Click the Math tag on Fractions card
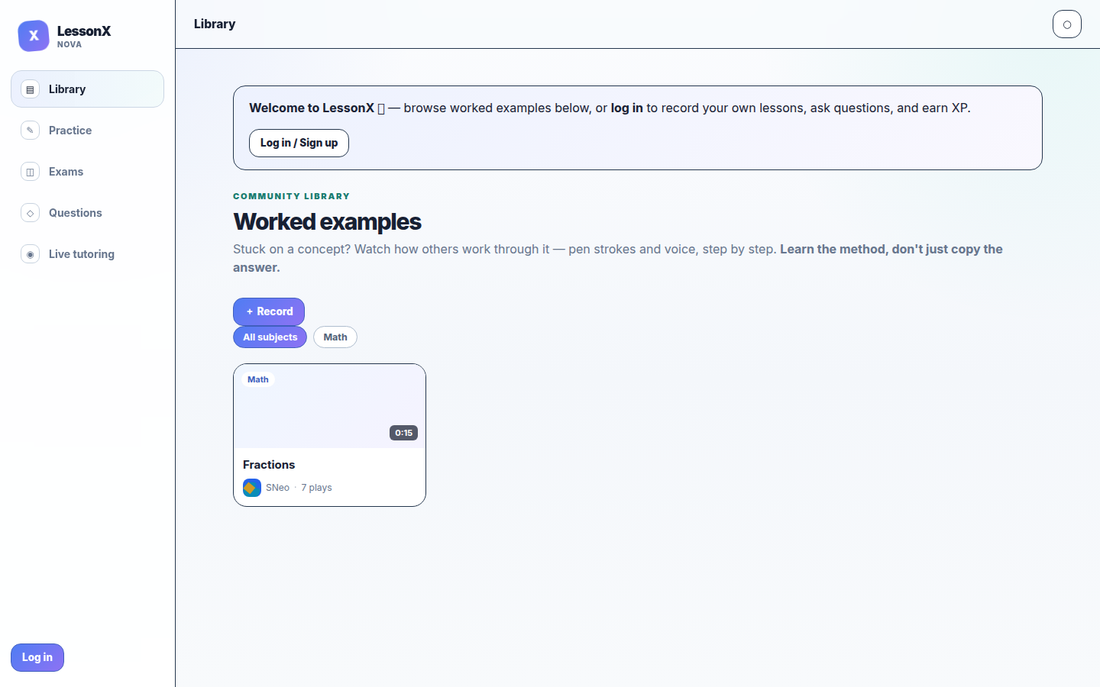The image size is (1100, 687). (257, 380)
